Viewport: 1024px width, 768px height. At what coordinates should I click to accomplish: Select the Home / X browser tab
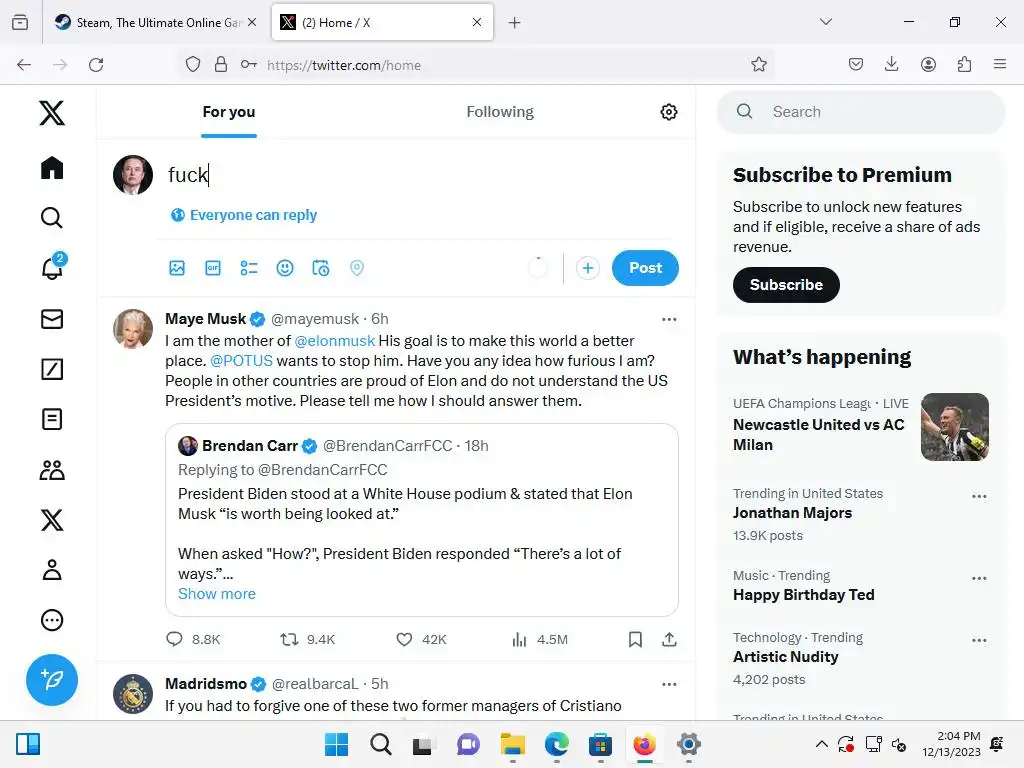[382, 22]
